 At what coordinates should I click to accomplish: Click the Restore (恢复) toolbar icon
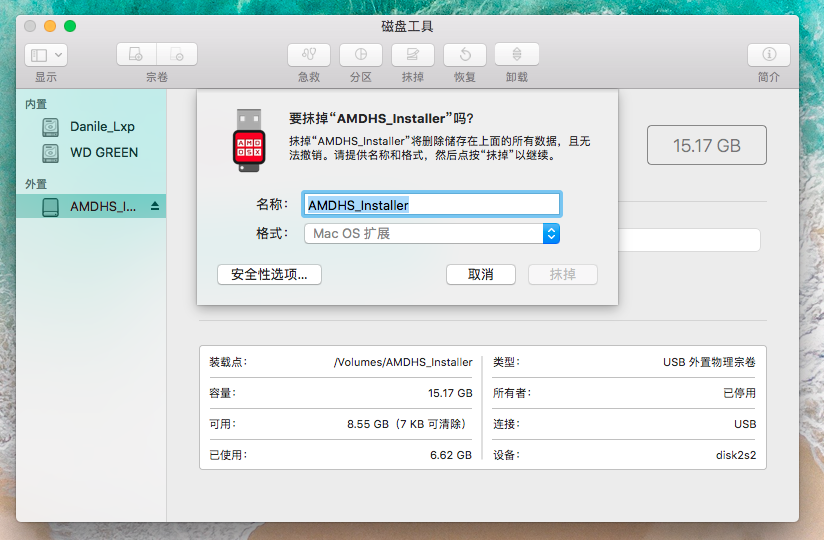(x=465, y=55)
